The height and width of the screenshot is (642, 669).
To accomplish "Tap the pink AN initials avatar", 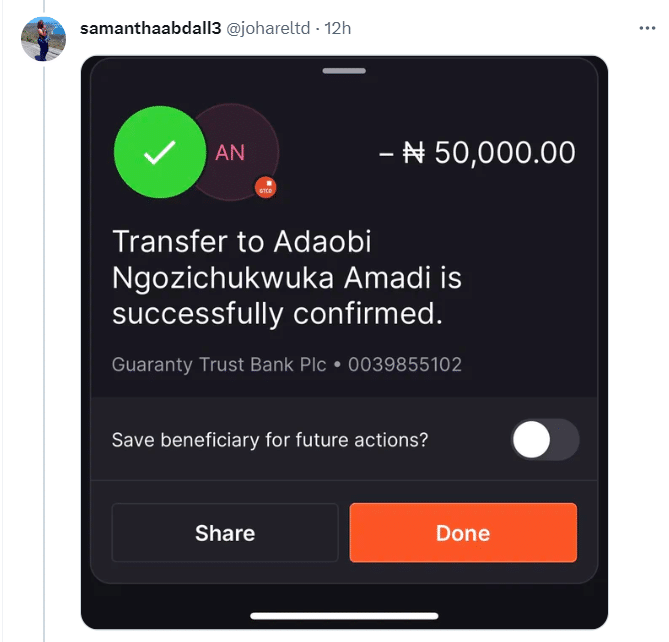I will (231, 153).
